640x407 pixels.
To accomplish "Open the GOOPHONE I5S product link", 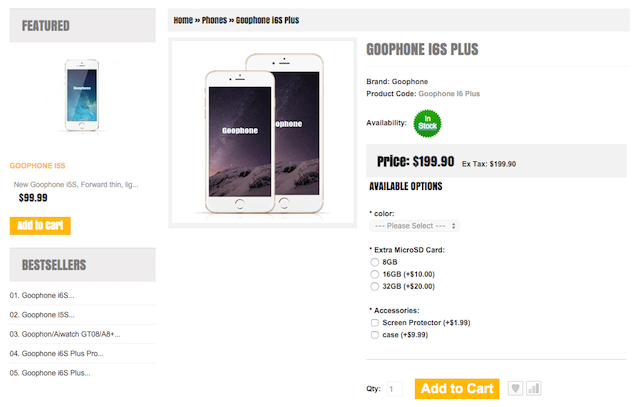I will [x=38, y=166].
